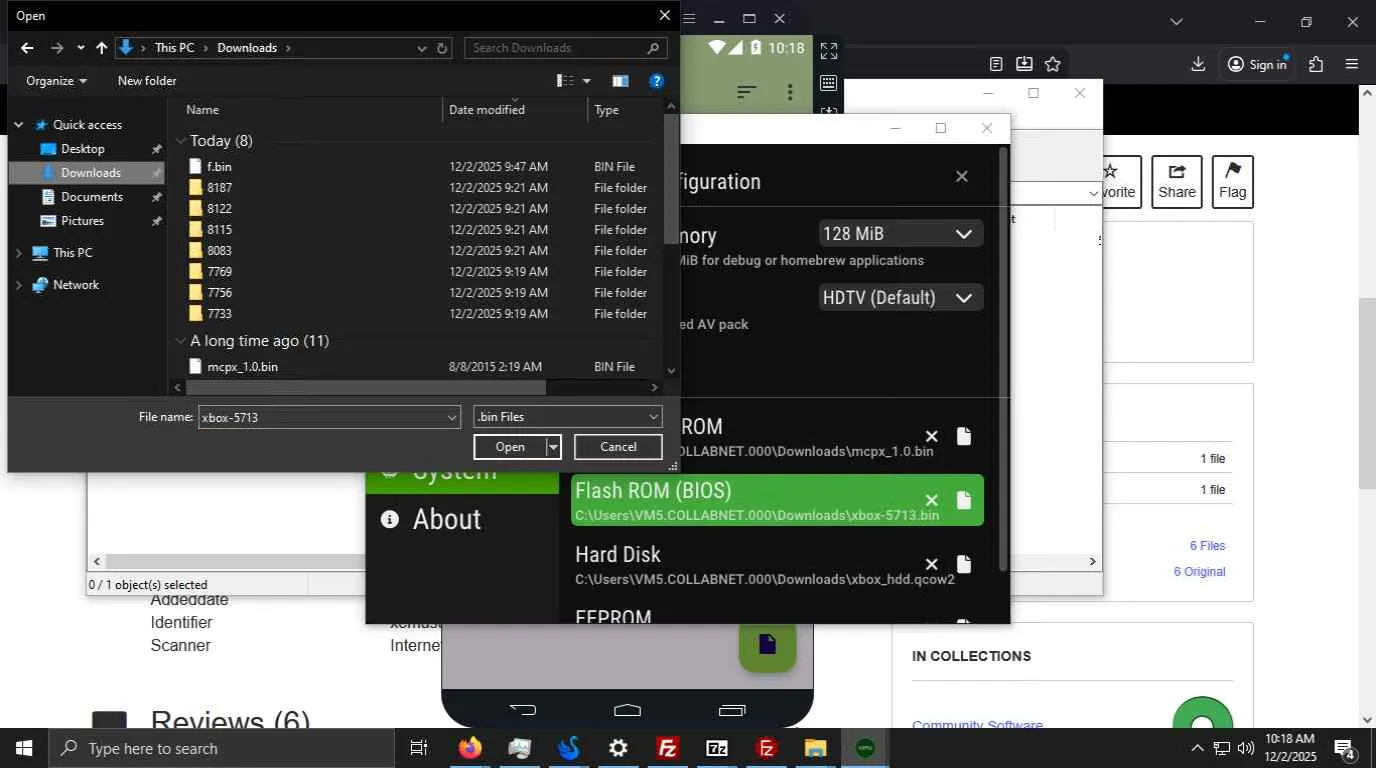This screenshot has width=1376, height=768.
Task: Click the Flag button on the webpage
Action: click(1233, 181)
